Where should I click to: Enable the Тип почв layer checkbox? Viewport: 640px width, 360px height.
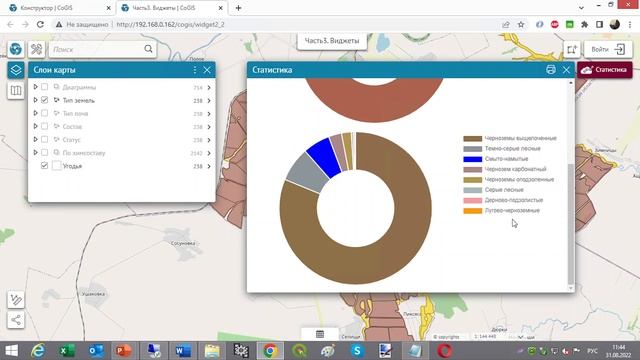44,113
